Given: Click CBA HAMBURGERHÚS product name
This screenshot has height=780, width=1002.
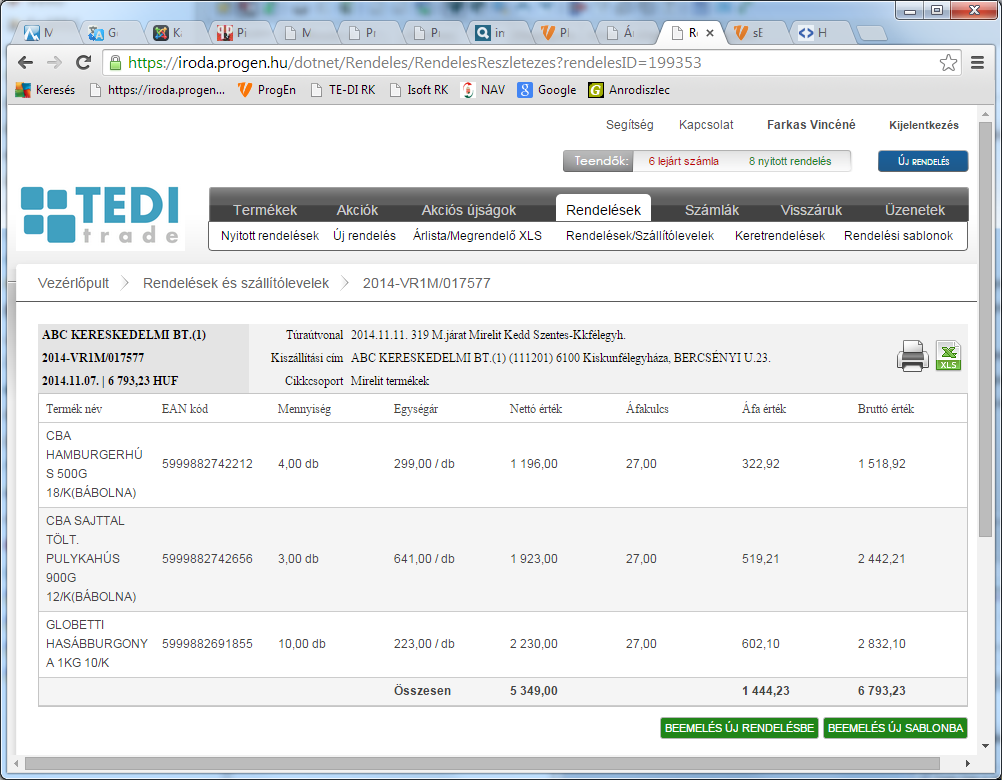Looking at the screenshot, I should [94, 464].
